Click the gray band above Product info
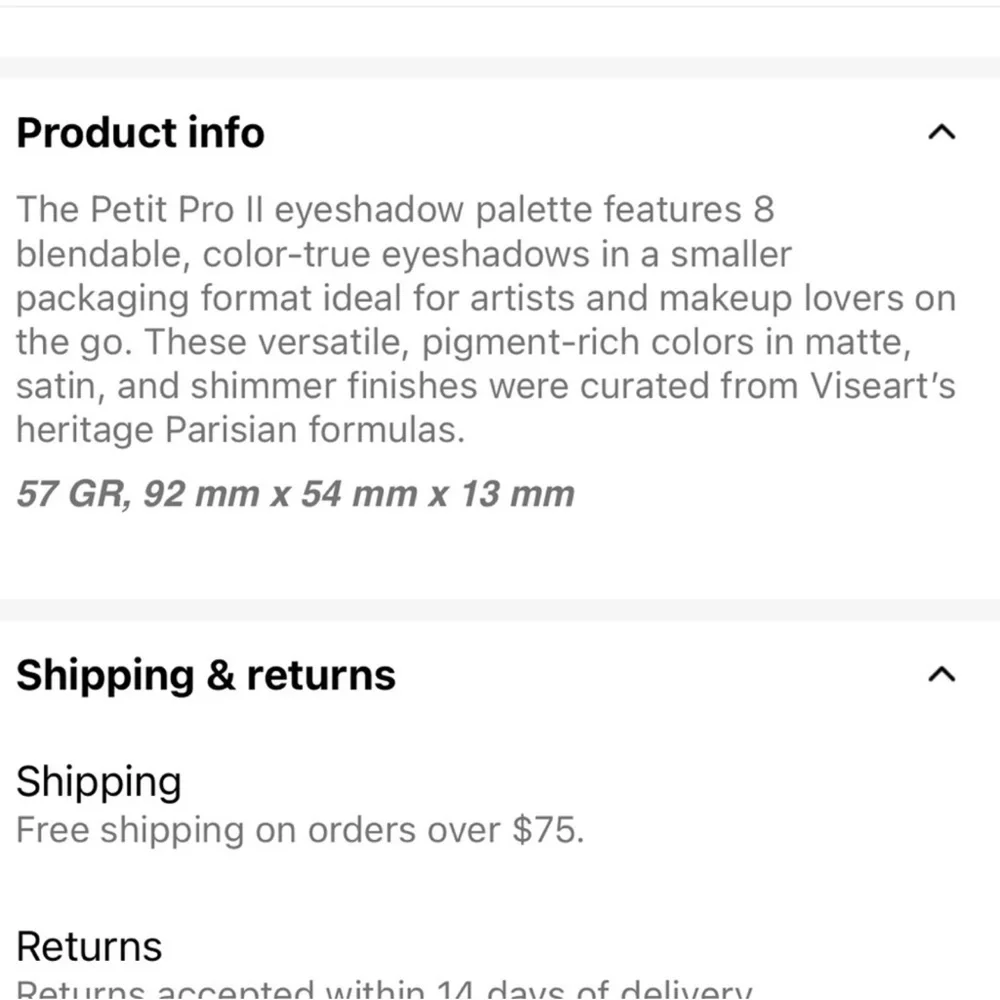1000x1000 pixels. 500,68
